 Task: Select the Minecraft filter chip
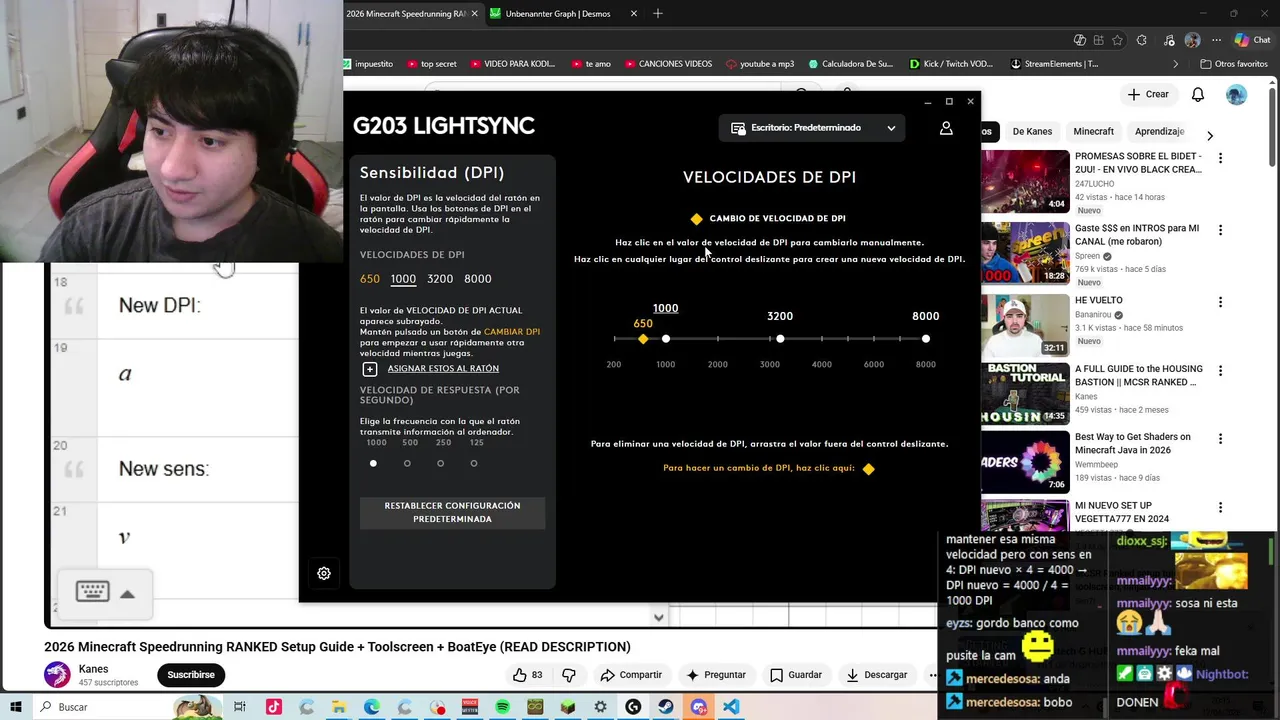tap(1093, 131)
